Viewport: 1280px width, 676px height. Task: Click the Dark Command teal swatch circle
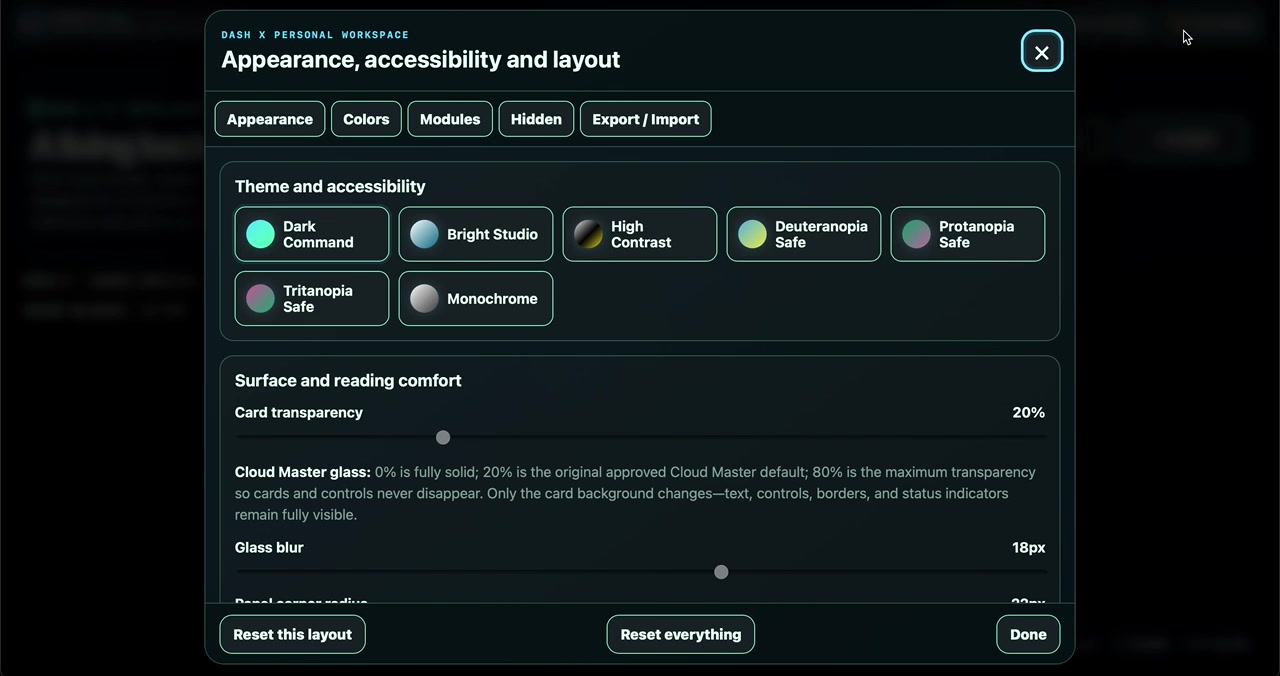[260, 234]
